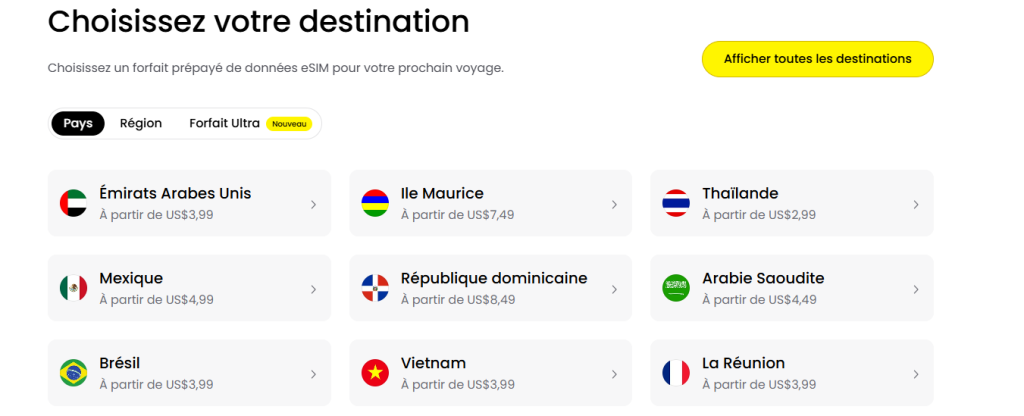
Task: Expand the Thaïlande chevron arrow
Action: (x=915, y=204)
